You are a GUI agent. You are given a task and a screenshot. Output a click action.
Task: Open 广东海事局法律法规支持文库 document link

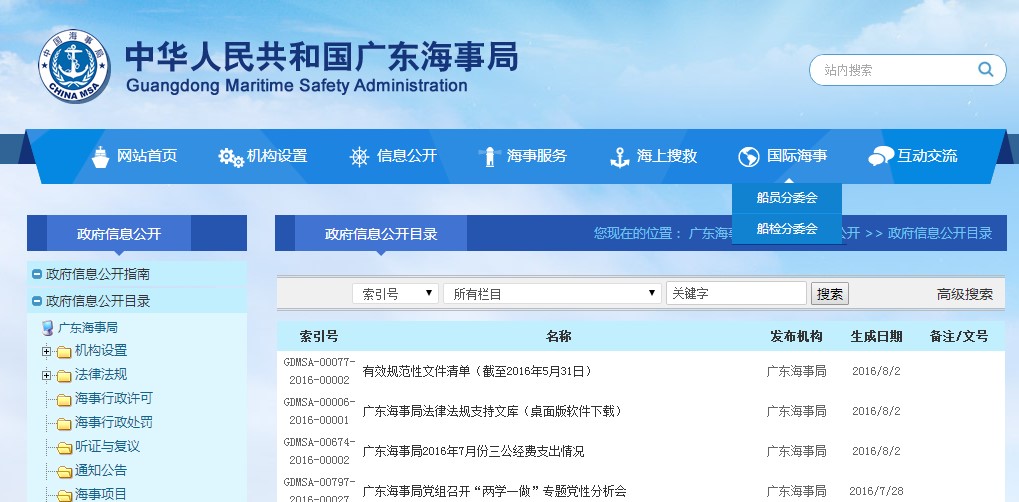[493, 411]
